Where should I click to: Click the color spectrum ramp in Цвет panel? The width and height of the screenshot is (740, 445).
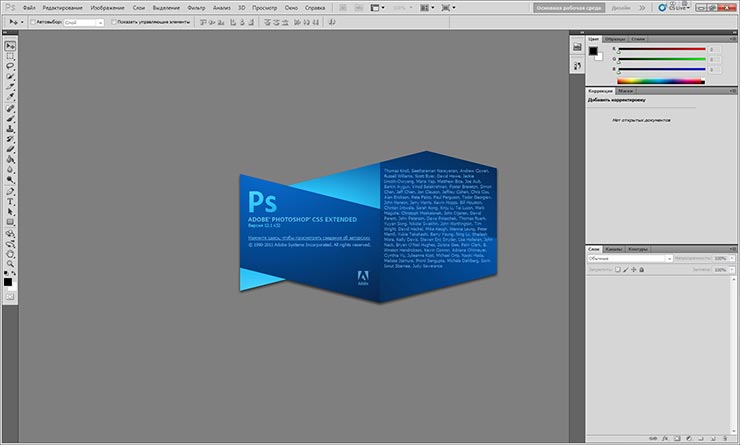[660, 81]
